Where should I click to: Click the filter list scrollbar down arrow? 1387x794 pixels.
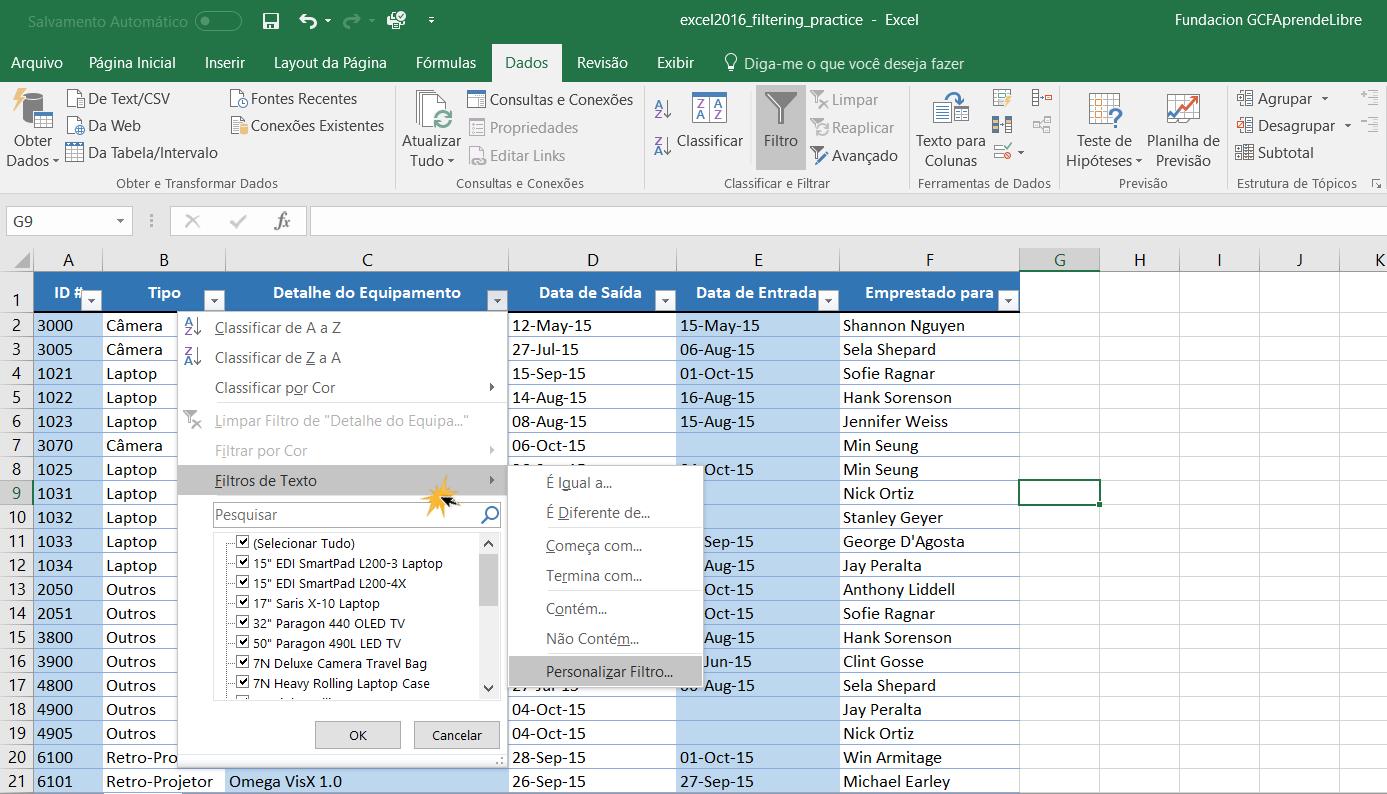488,688
